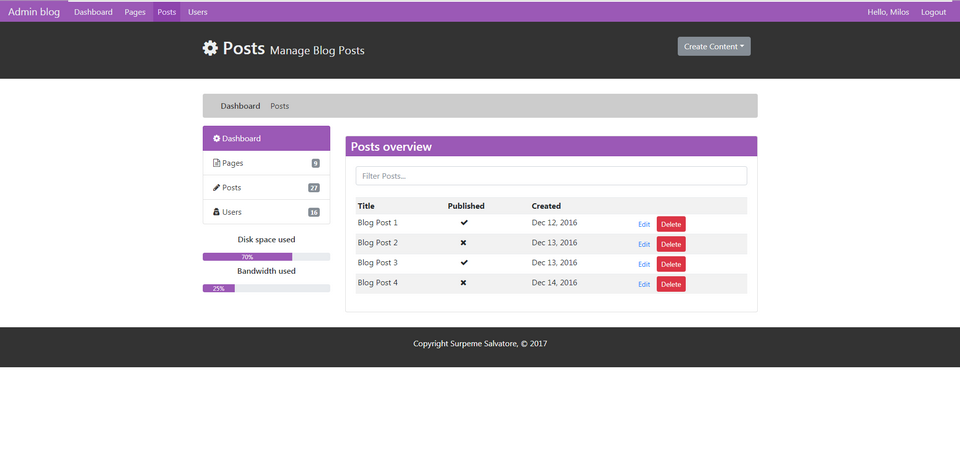Click the Users count badge 16

(x=314, y=212)
